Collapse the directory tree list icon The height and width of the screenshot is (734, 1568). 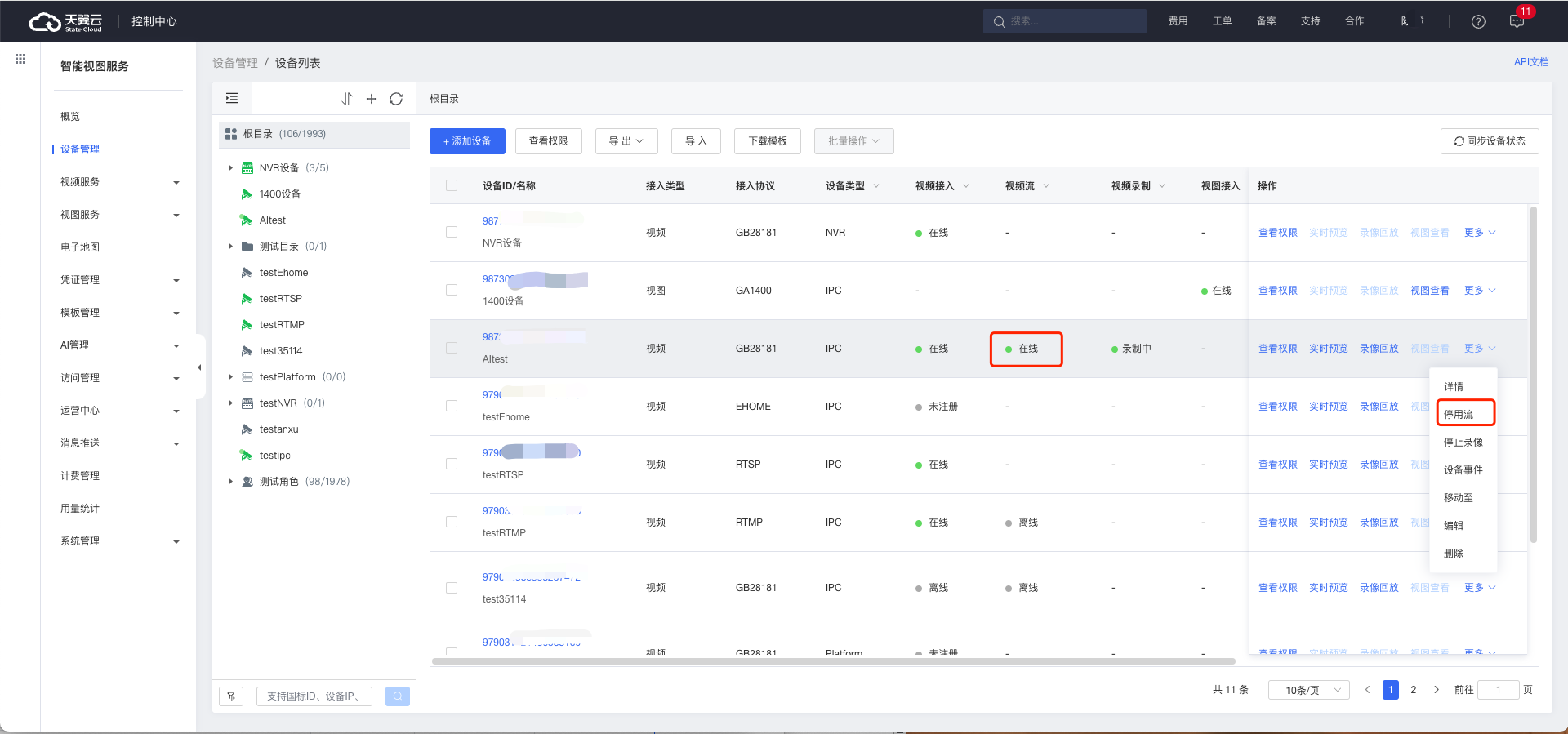[232, 99]
